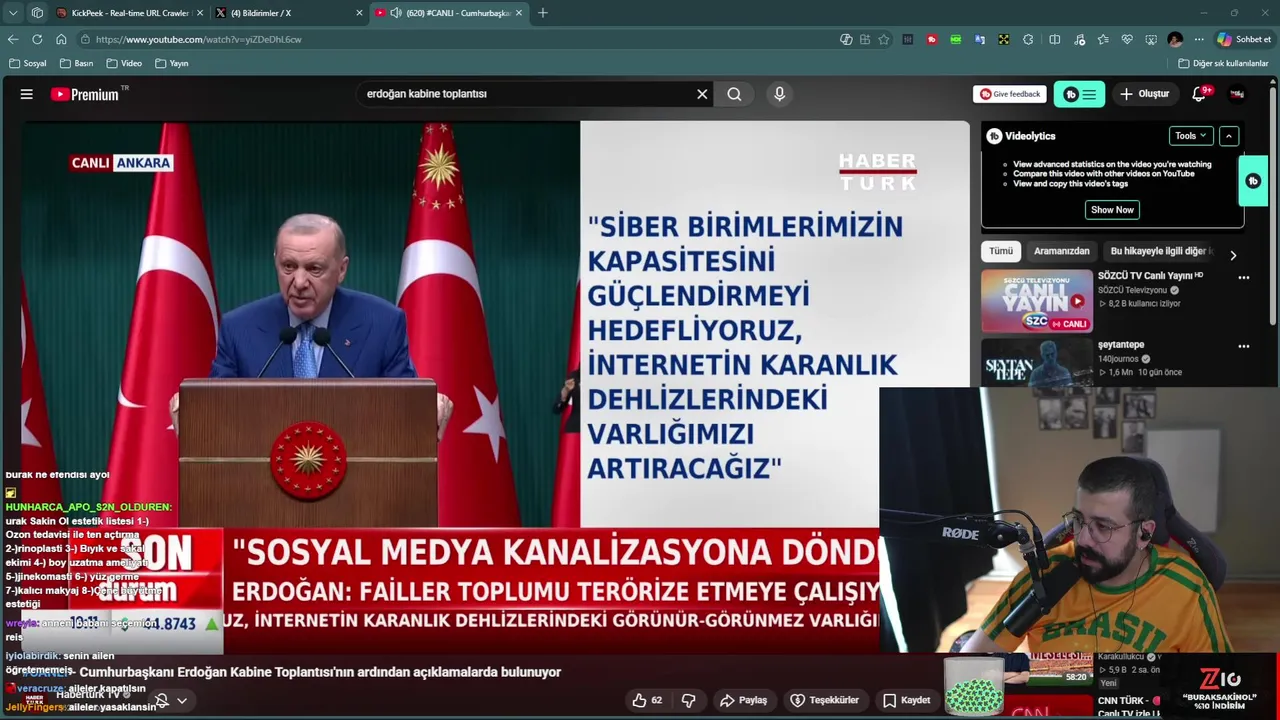Image resolution: width=1280 pixels, height=720 pixels.
Task: Toggle split screen view icon
Action: [1054, 39]
